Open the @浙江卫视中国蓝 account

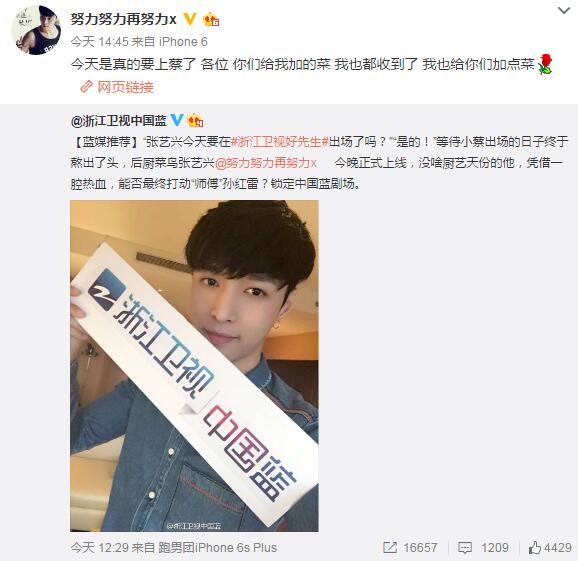pyautogui.click(x=118, y=121)
